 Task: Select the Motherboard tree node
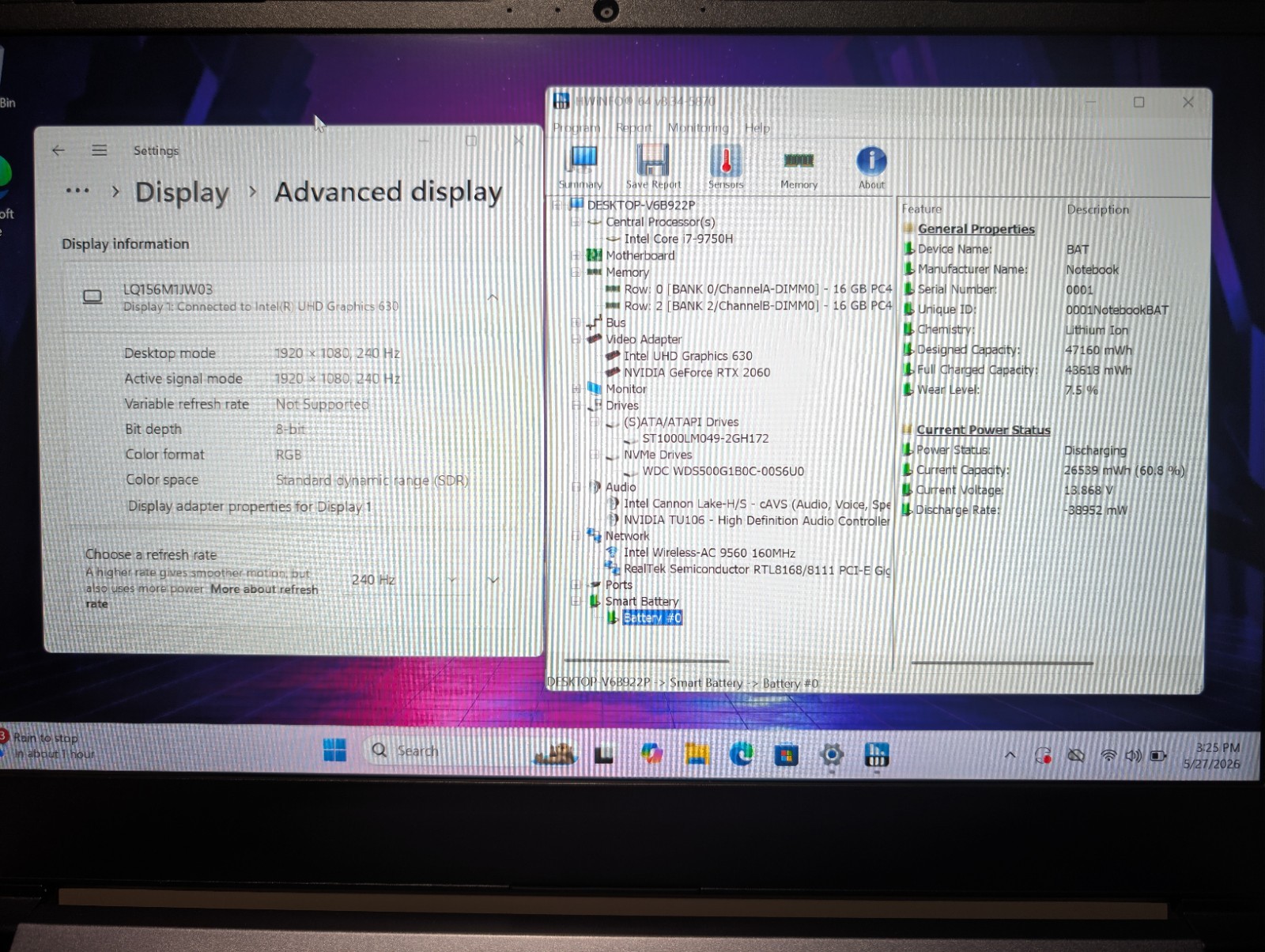click(x=640, y=255)
